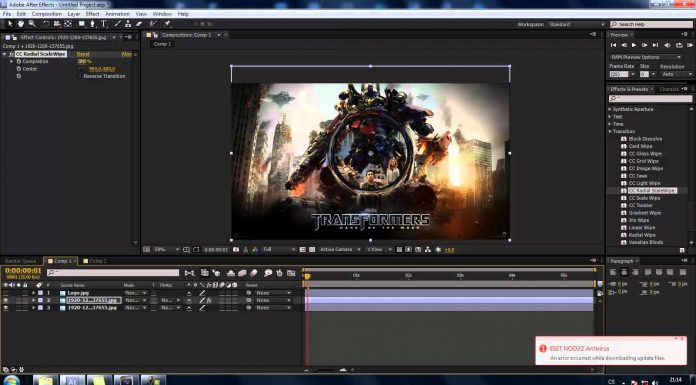Select CC Glass Wipe effect
The width and height of the screenshot is (696, 385).
click(645, 154)
